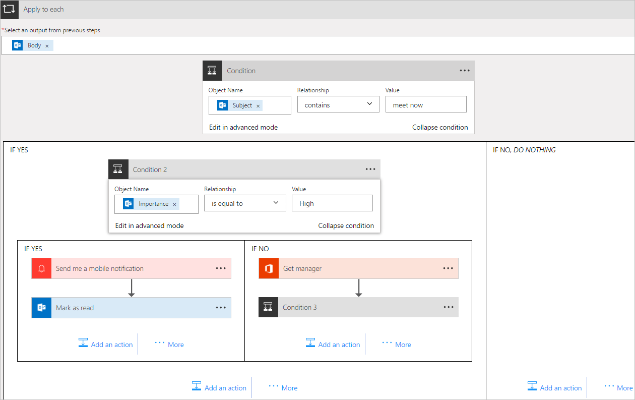This screenshot has height=400, width=635.
Task: Click the Apply to each loop icon
Action: coord(12,9)
